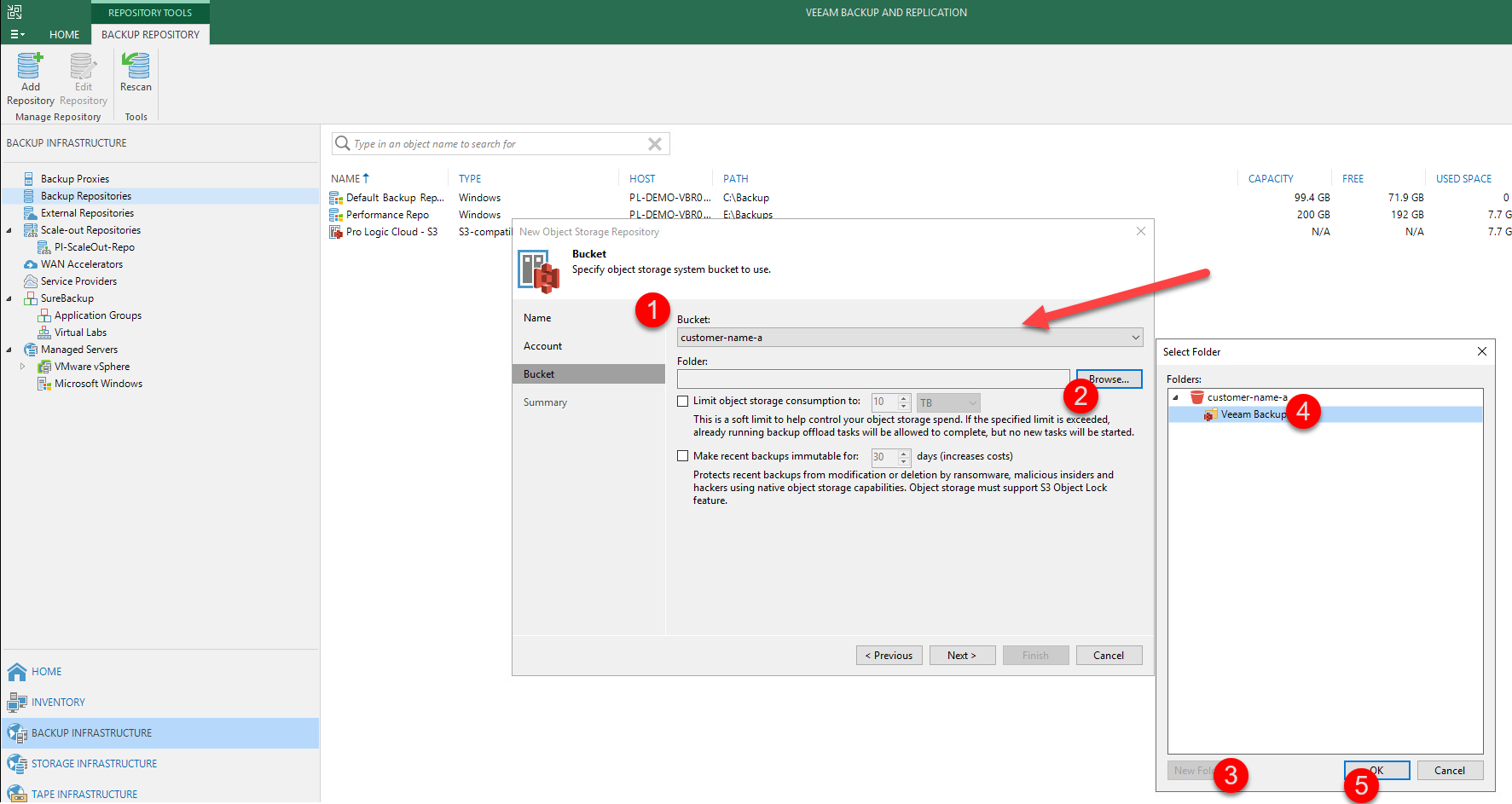
Task: Collapse customer-name-a in Select Folder
Action: coord(1176,397)
